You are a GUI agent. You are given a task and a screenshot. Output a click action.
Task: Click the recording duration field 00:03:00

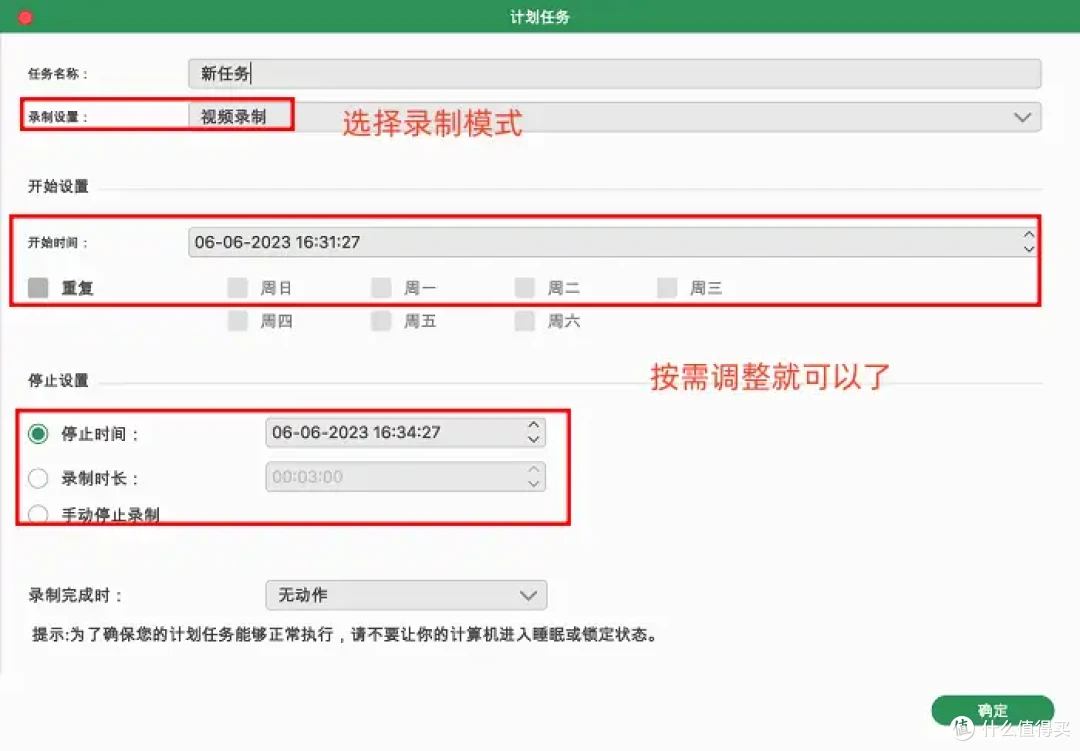[406, 477]
